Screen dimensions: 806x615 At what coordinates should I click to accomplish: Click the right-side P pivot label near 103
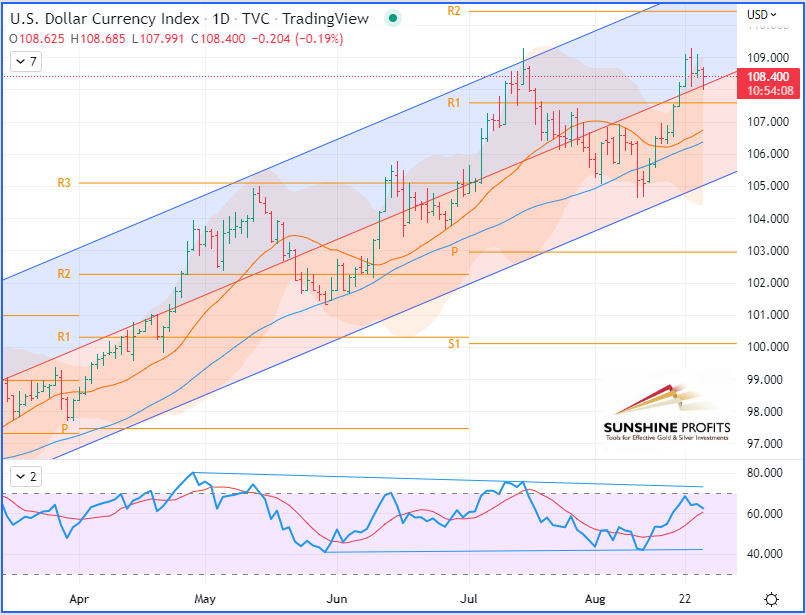click(x=454, y=251)
